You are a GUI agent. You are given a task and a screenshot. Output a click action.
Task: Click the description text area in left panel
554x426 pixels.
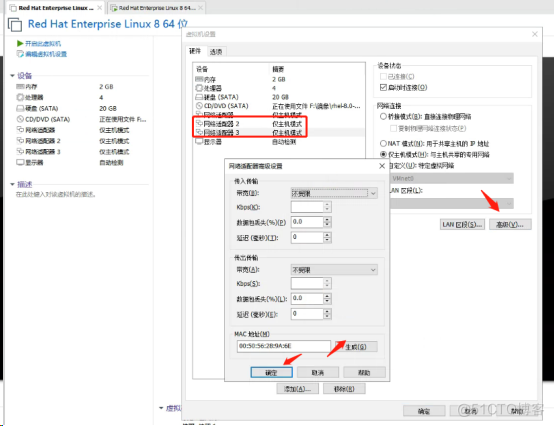pyautogui.click(x=55, y=194)
